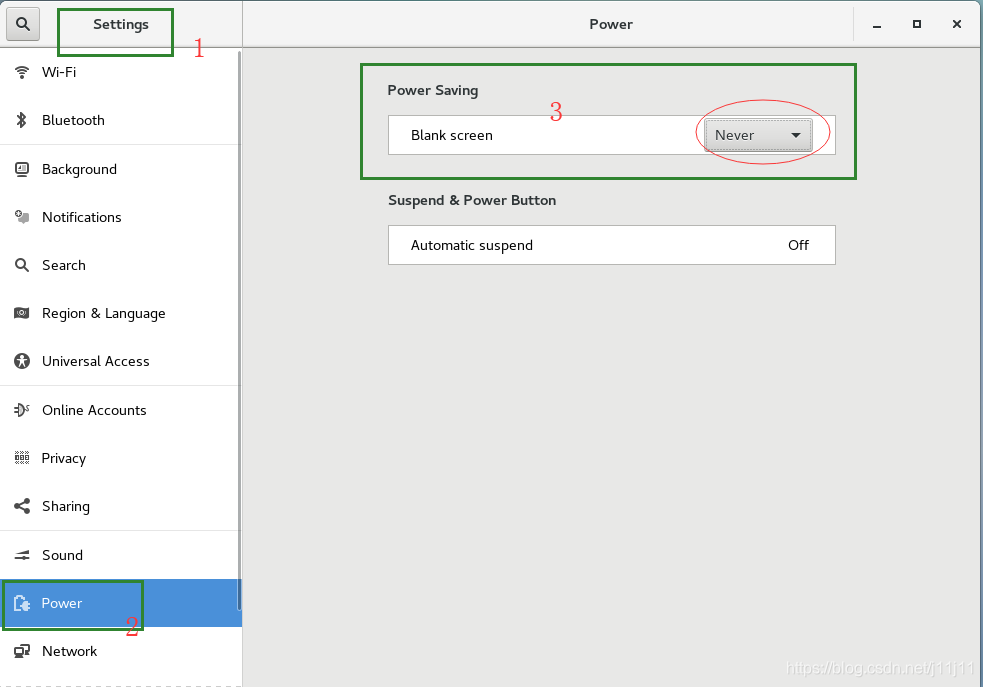Click the Sharing nodes icon

click(x=22, y=506)
